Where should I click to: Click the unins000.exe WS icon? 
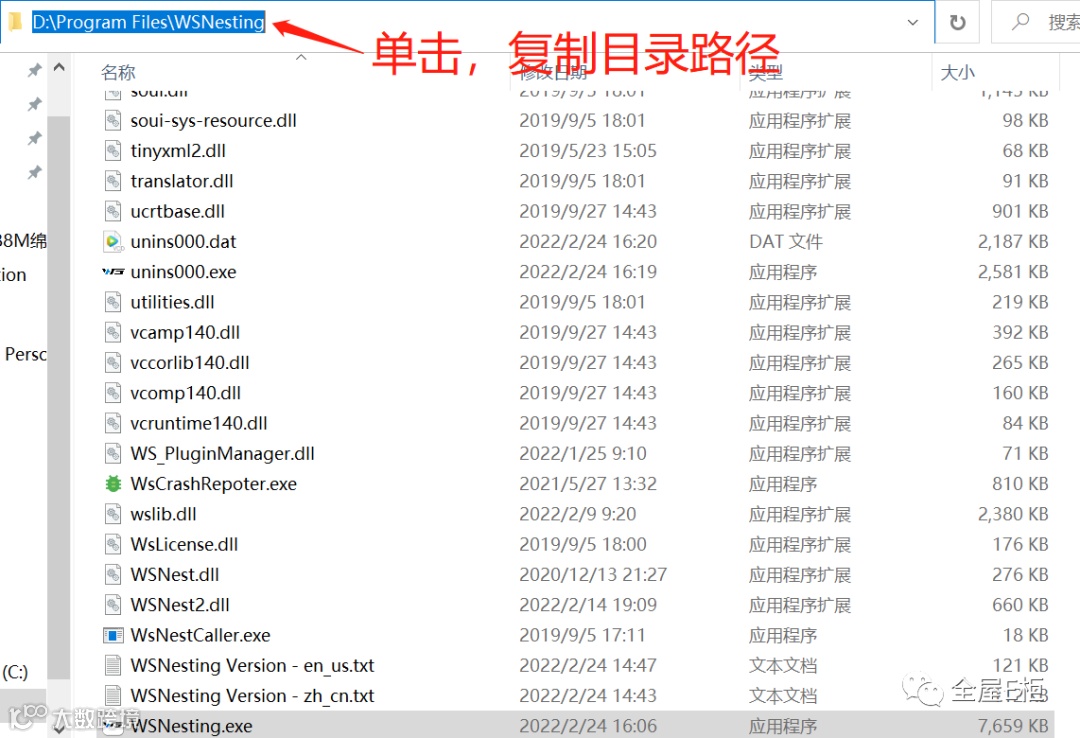113,271
